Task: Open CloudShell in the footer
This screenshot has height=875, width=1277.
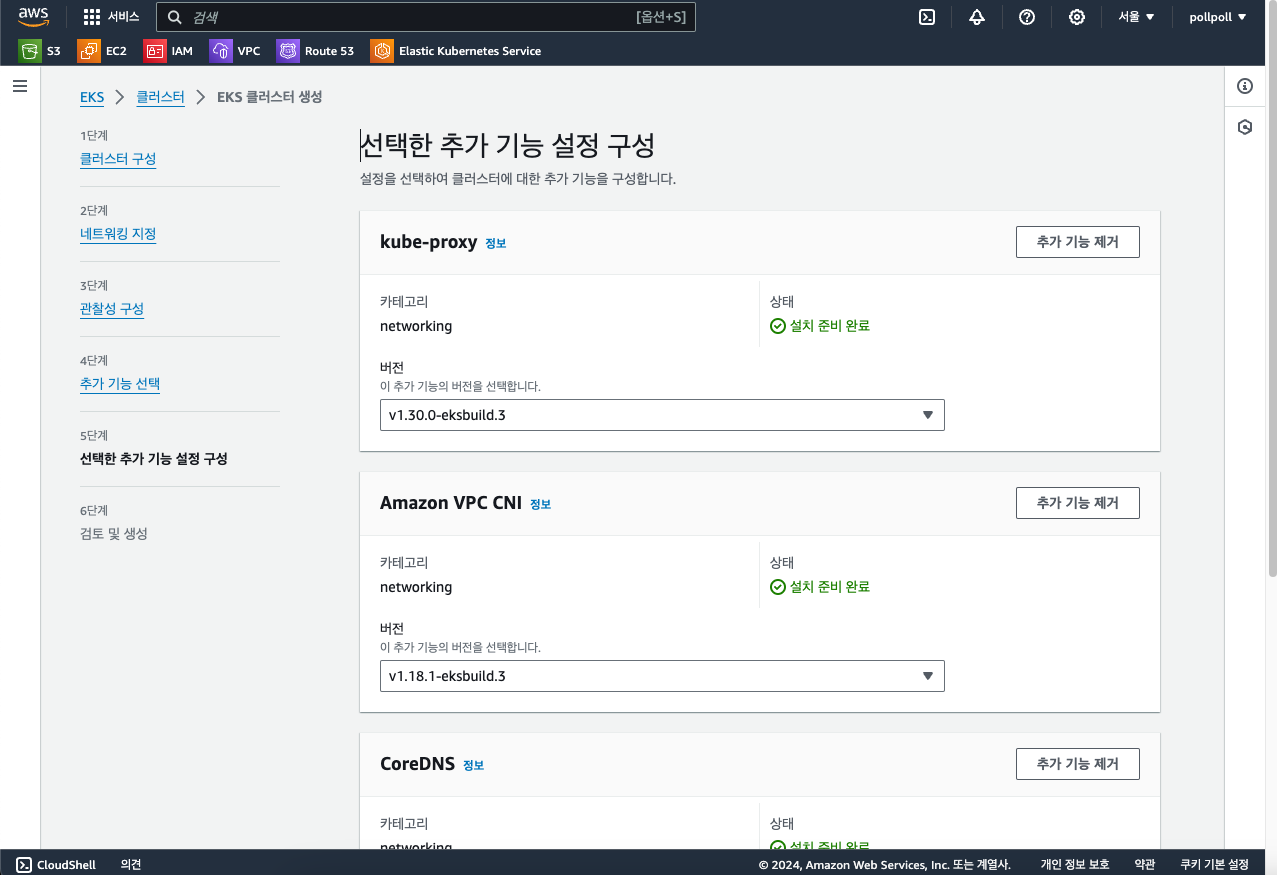Action: tap(57, 865)
